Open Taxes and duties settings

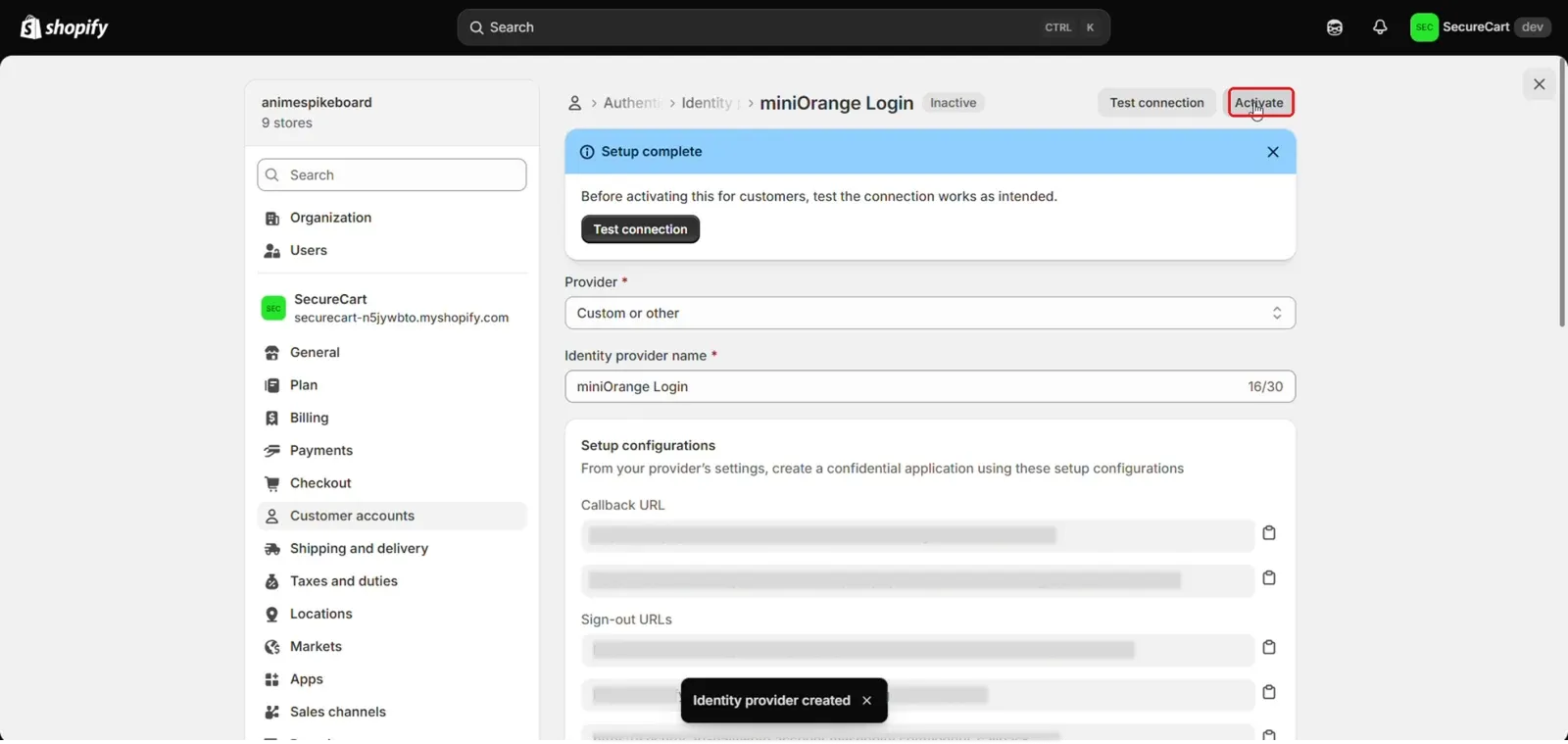pyautogui.click(x=392, y=581)
